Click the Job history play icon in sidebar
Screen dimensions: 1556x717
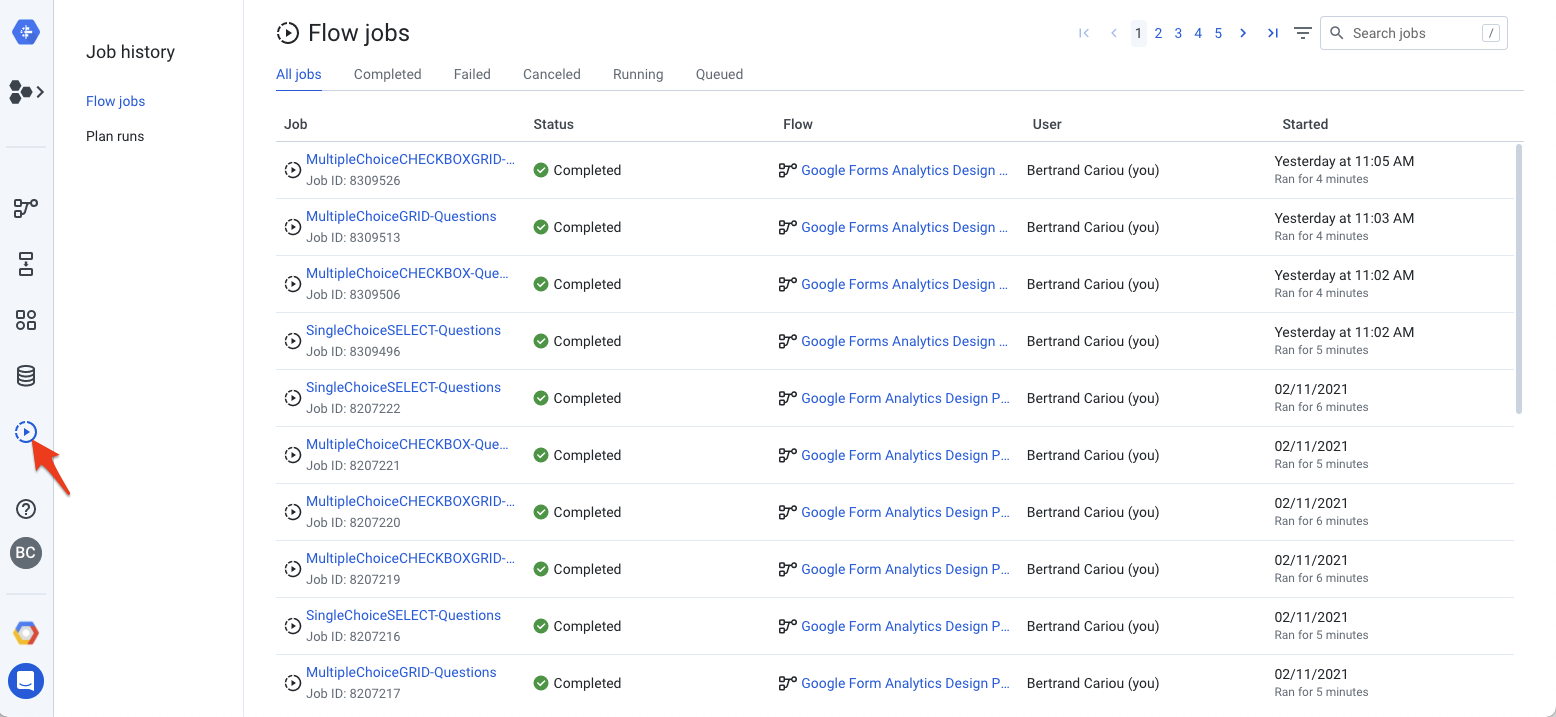[26, 432]
